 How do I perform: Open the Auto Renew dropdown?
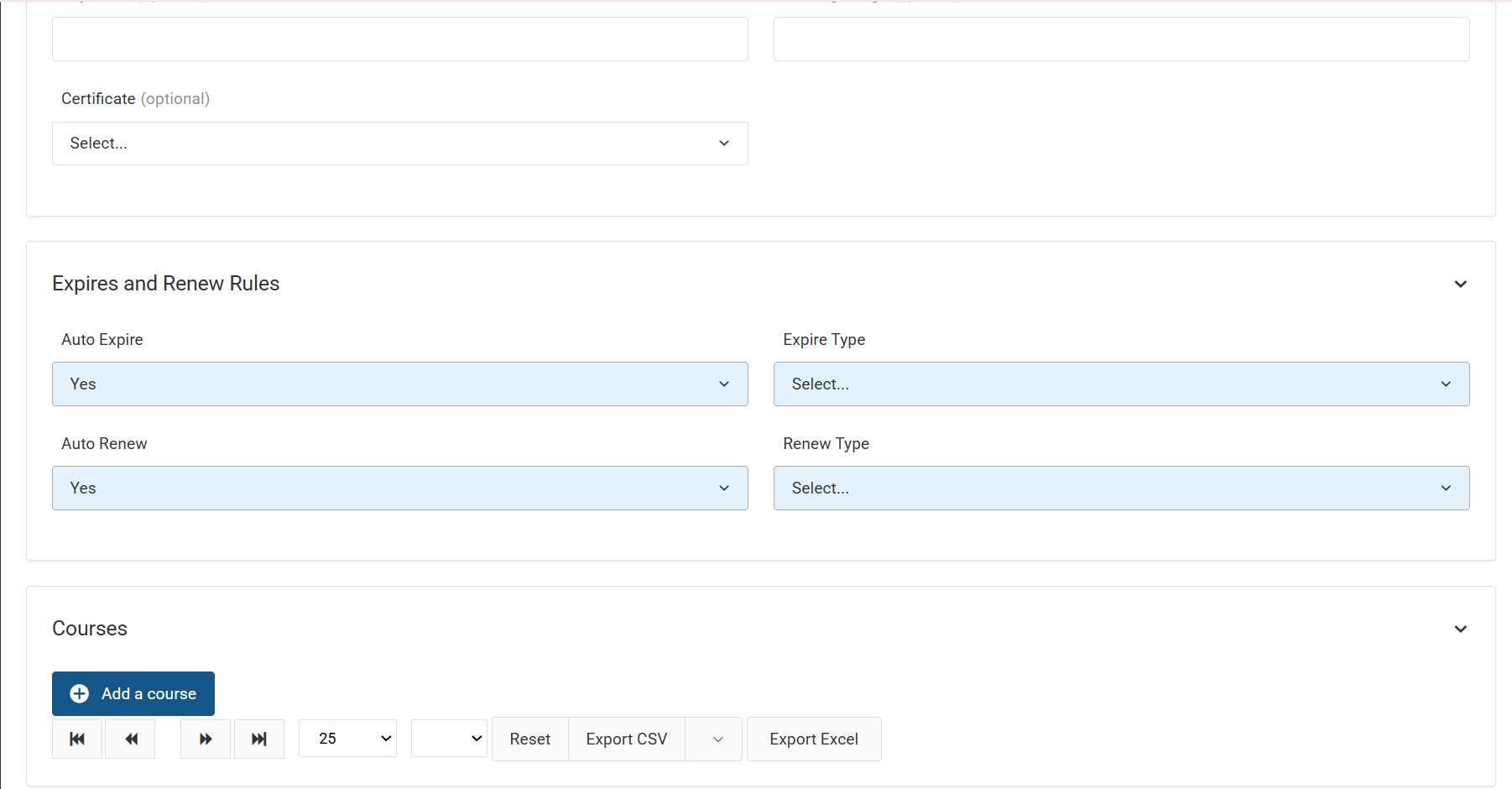(x=399, y=488)
